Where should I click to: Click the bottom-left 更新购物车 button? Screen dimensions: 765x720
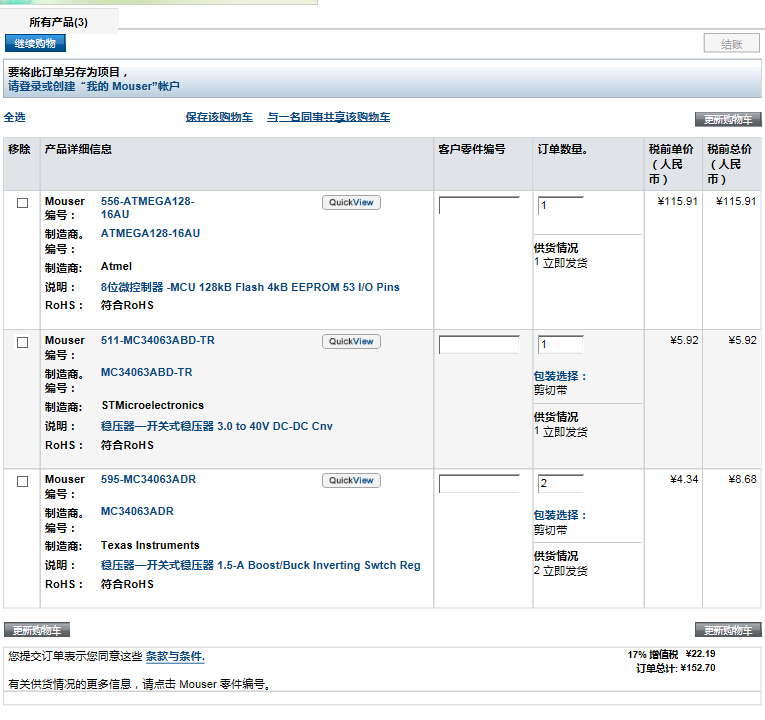[37, 630]
